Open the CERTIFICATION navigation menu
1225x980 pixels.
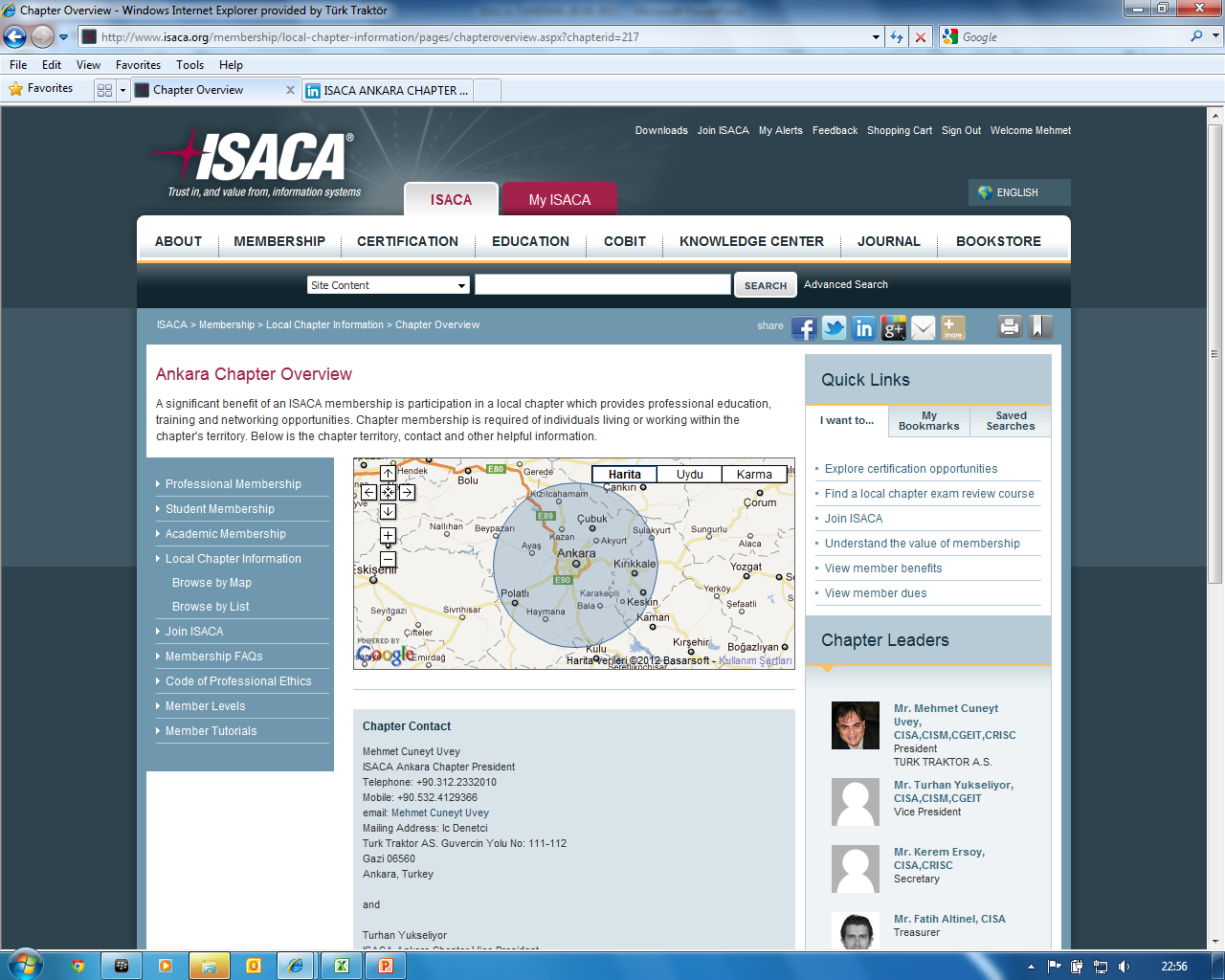[x=408, y=241]
